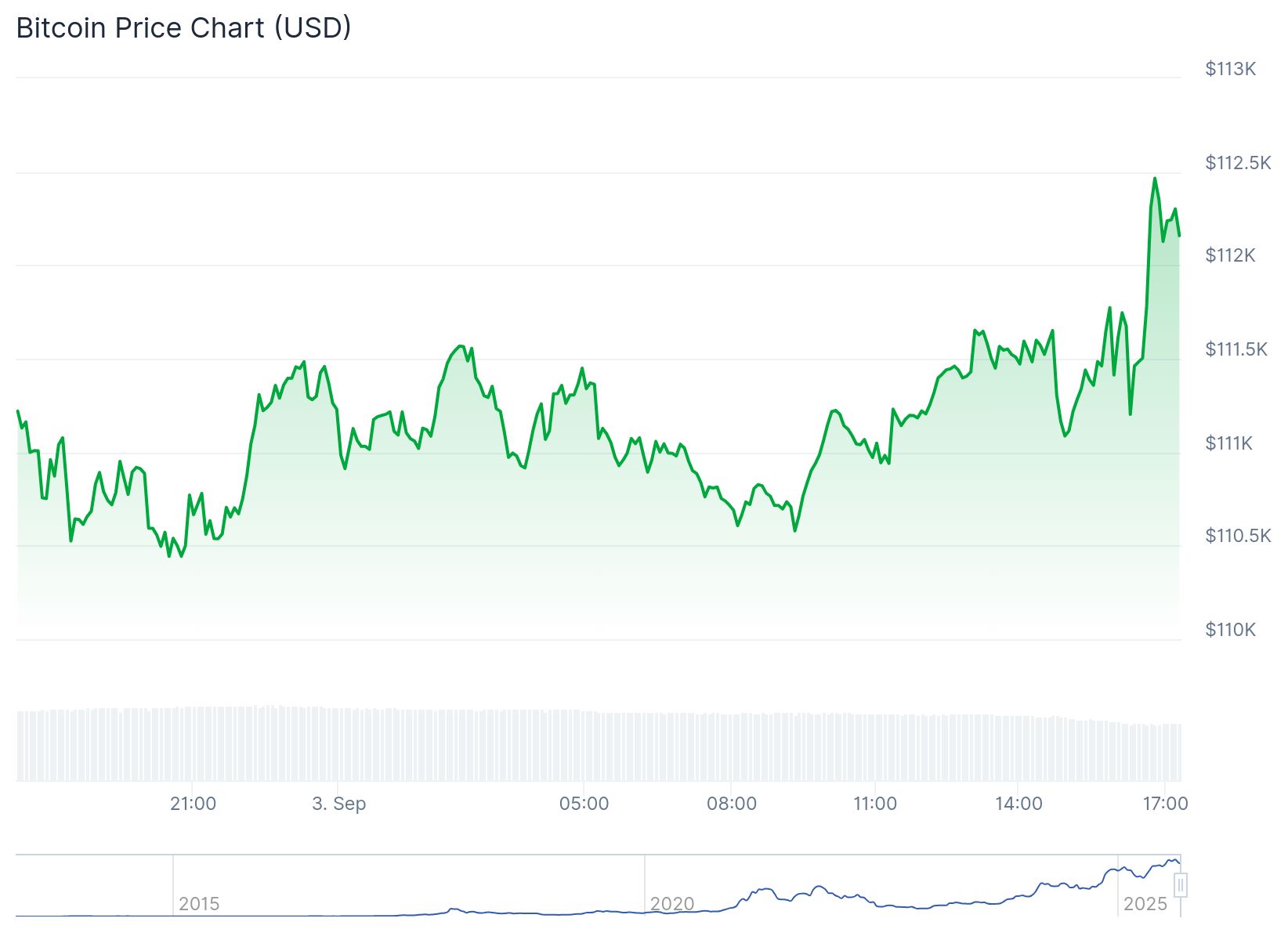Click the 14:00 time axis label
Screen dimensions: 1288x940
pyautogui.click(x=1018, y=804)
